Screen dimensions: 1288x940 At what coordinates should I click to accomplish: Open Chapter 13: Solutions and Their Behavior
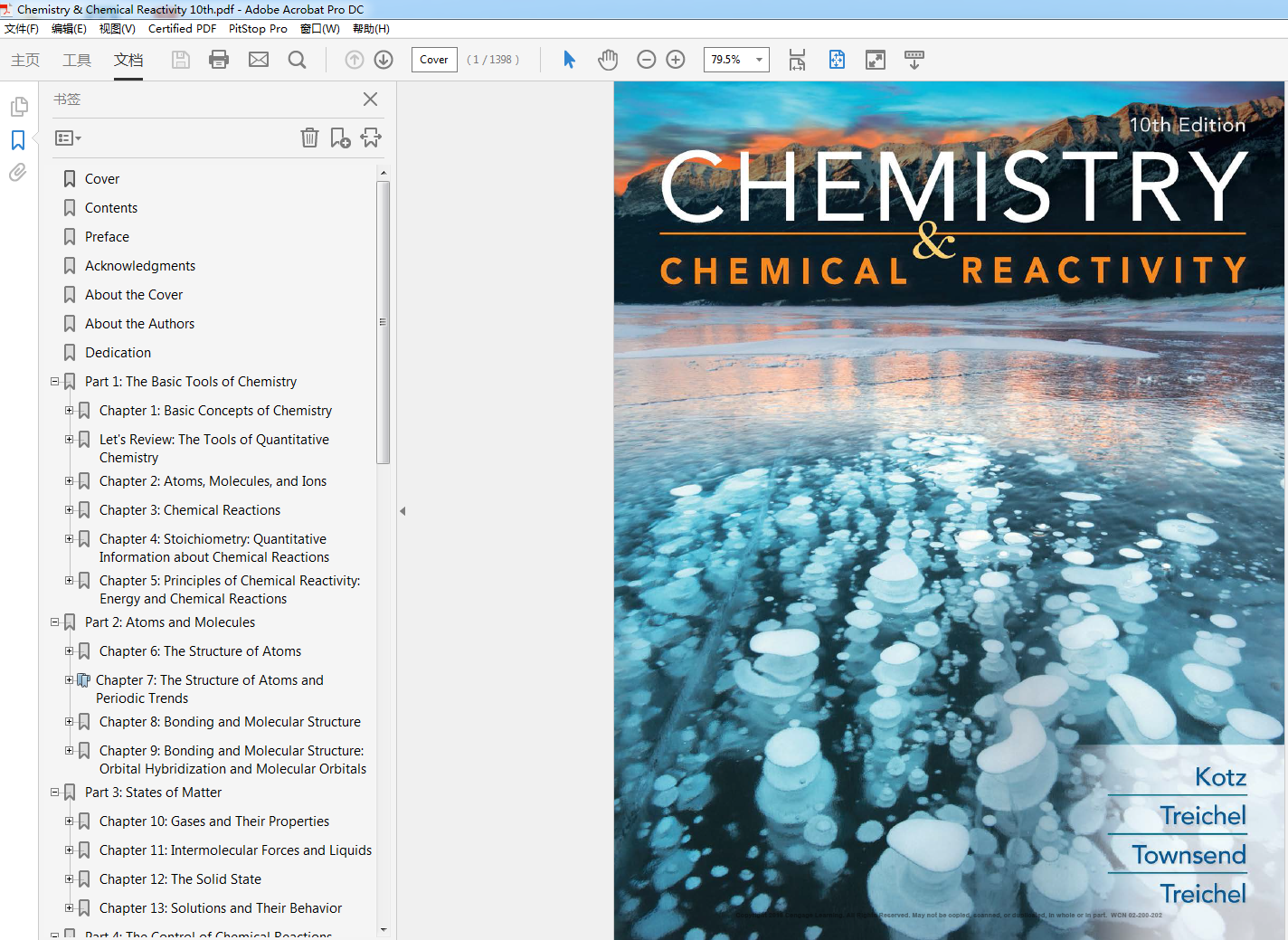[221, 908]
